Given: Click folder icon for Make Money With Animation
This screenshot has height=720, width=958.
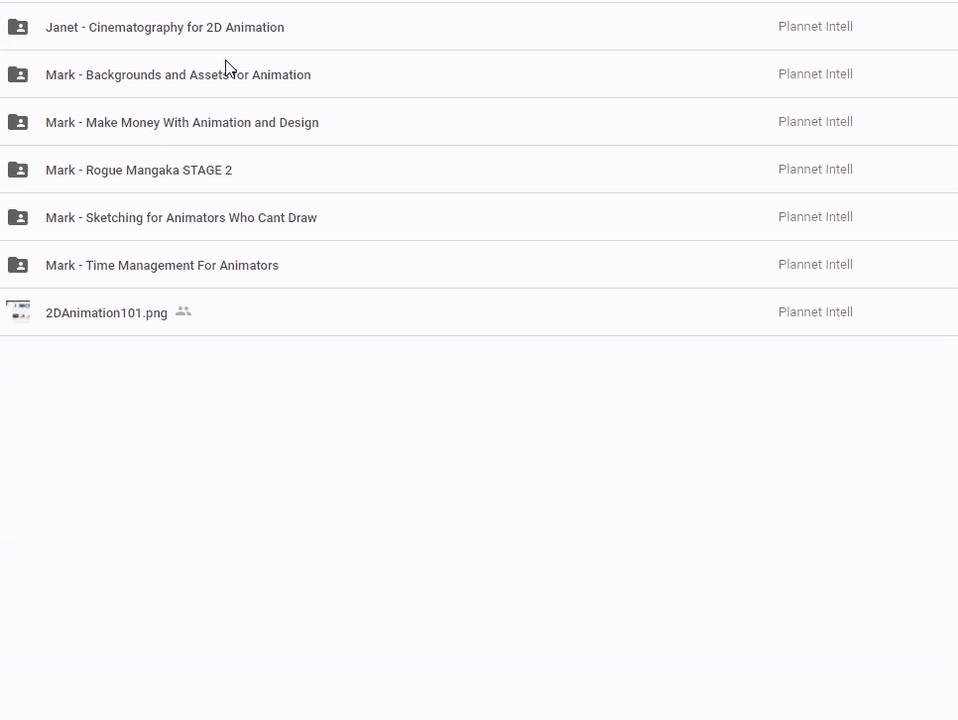Looking at the screenshot, I should [18, 122].
